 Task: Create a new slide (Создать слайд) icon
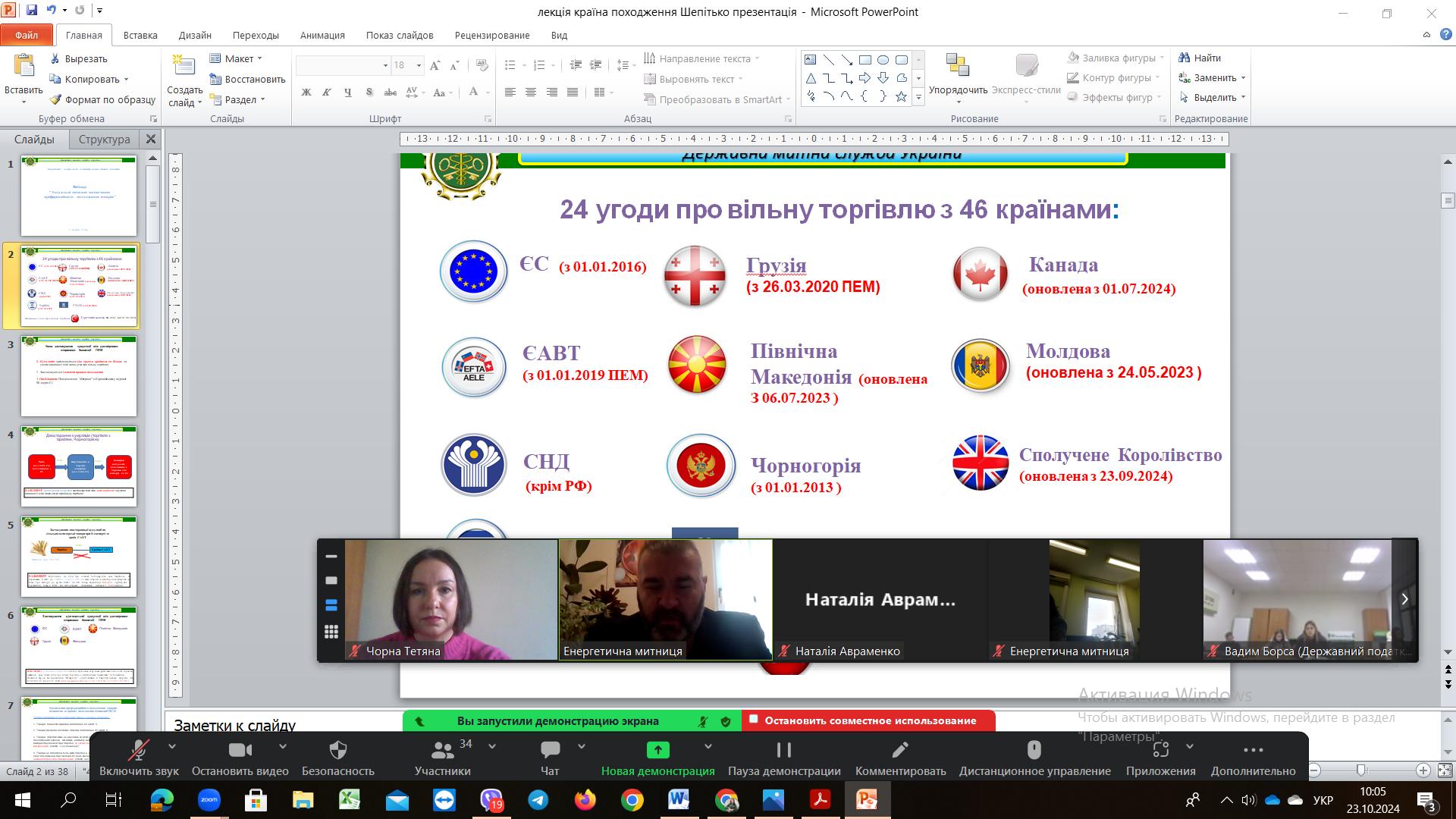(x=184, y=66)
